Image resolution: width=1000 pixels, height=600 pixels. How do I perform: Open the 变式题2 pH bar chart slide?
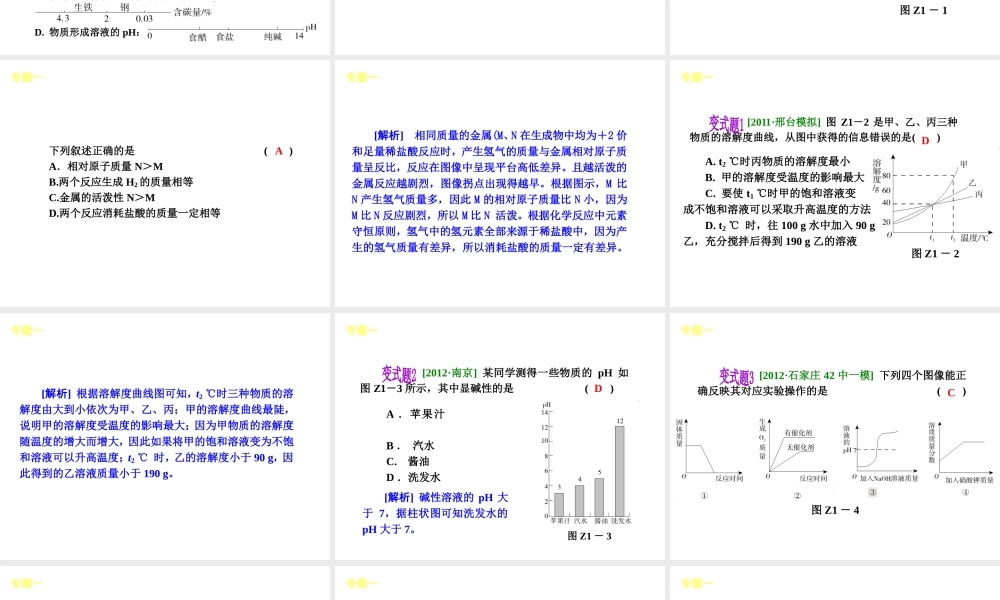click(499, 436)
